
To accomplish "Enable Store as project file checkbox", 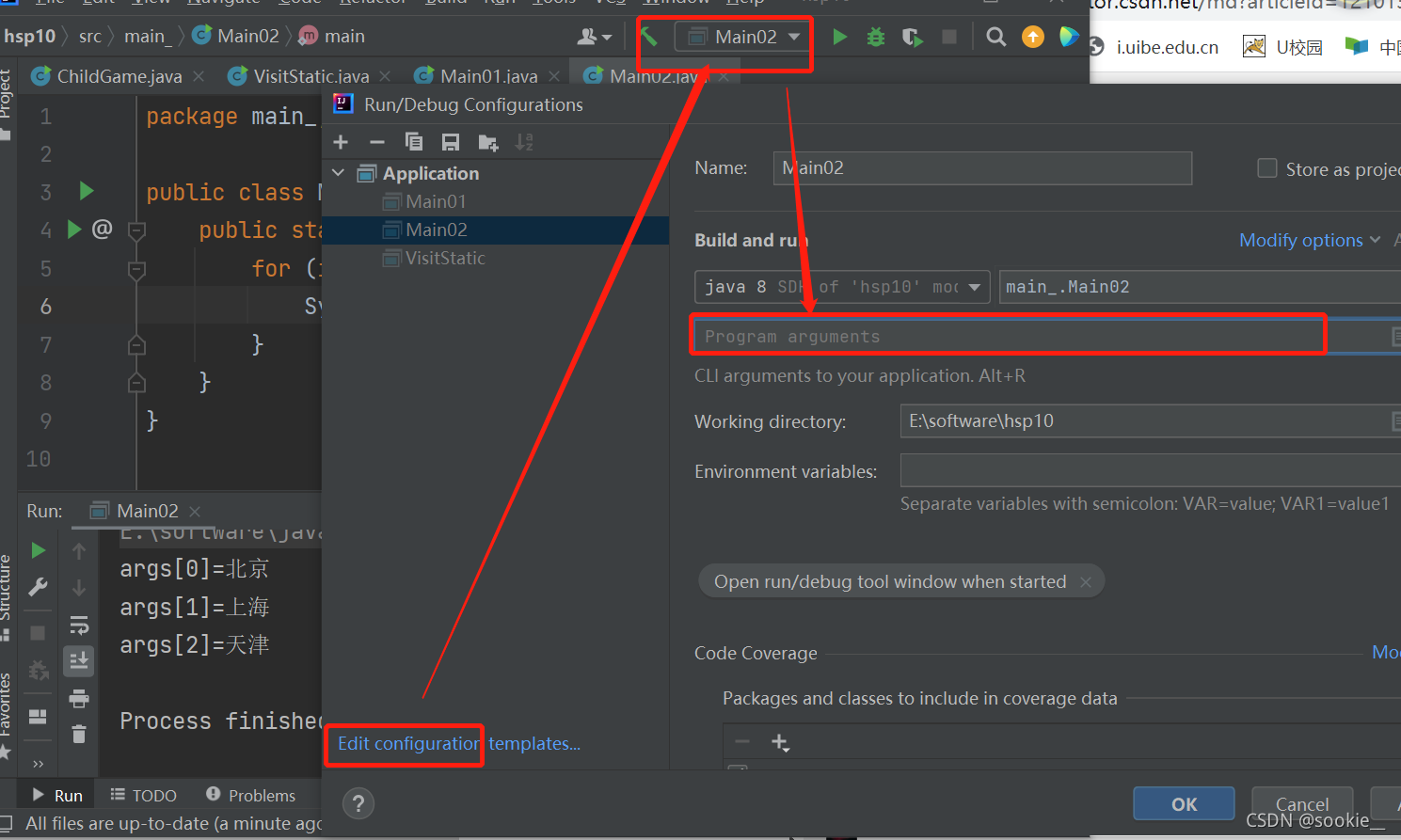I will pos(1267,168).
